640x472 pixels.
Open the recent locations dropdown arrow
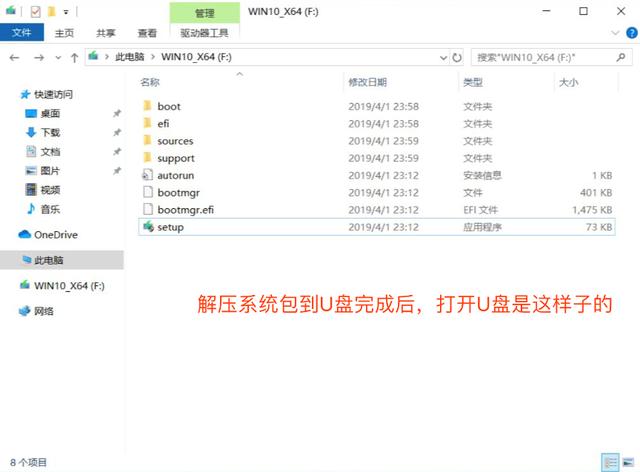click(58, 58)
